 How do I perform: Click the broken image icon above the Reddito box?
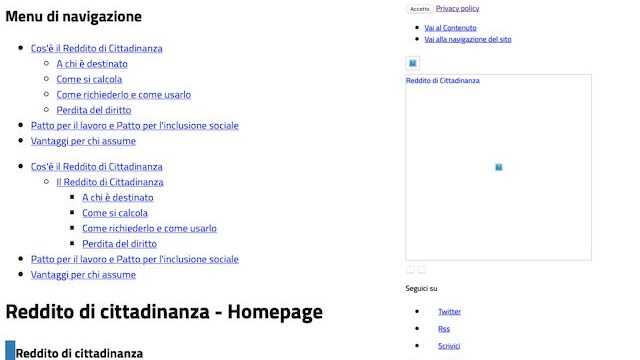pos(412,63)
